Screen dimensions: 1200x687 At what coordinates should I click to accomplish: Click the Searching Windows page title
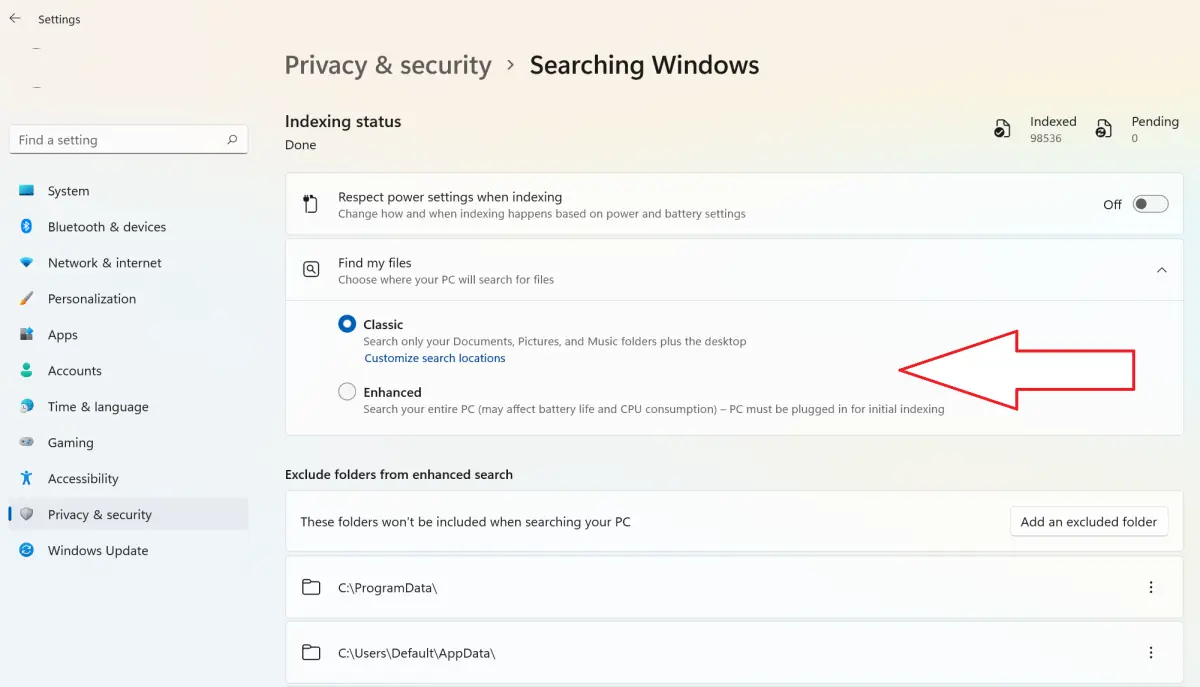[x=645, y=66]
